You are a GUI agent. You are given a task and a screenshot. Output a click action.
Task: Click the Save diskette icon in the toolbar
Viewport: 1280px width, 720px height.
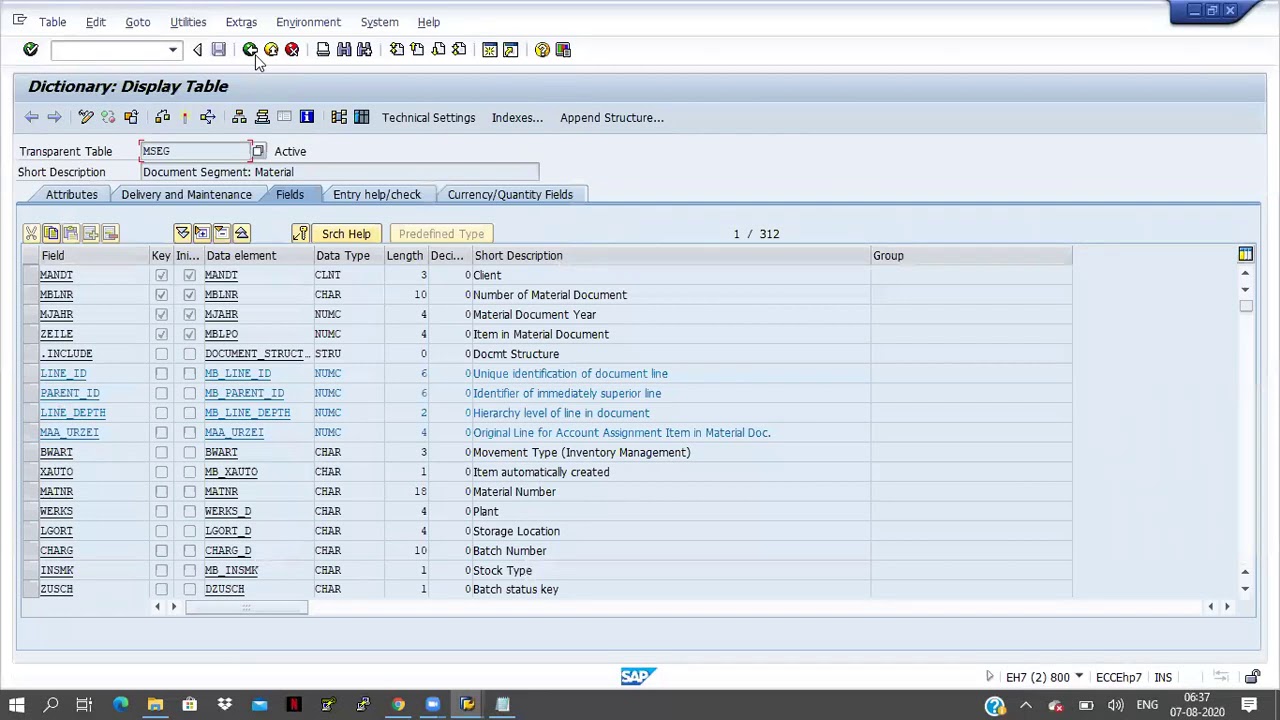pos(218,50)
